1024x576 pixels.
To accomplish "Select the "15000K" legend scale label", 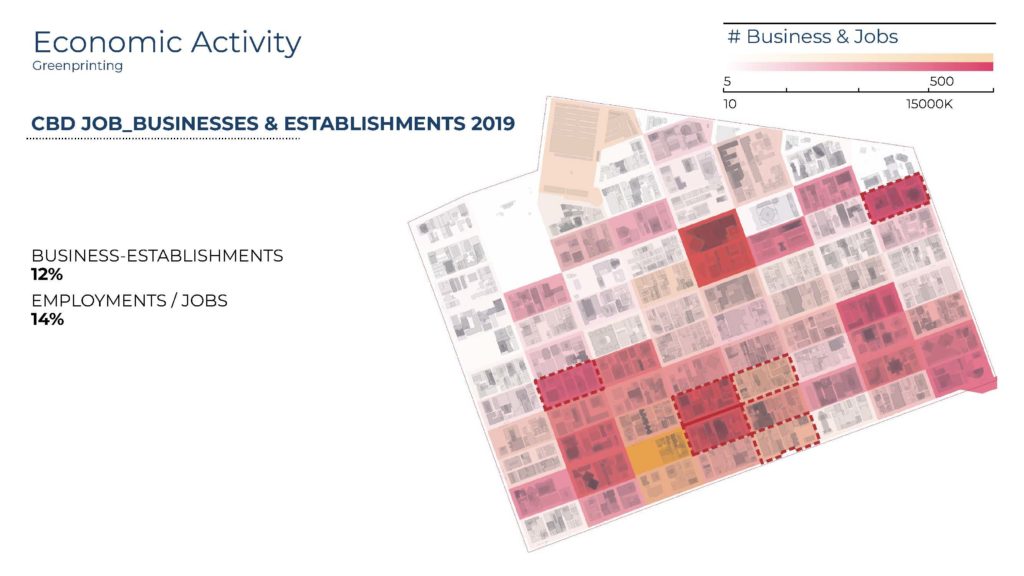I will [929, 104].
